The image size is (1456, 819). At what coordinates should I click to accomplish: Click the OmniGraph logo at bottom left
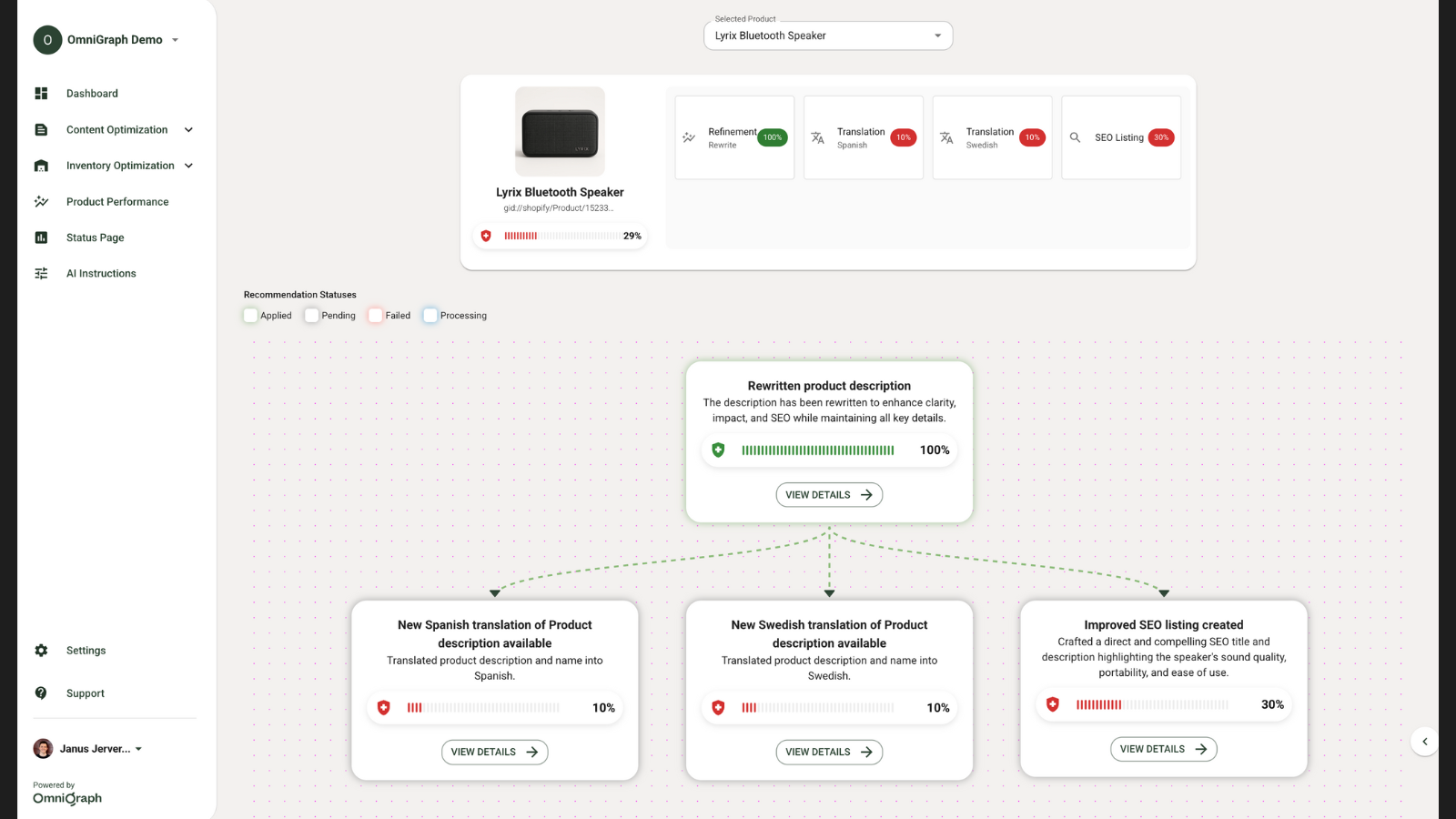67,798
